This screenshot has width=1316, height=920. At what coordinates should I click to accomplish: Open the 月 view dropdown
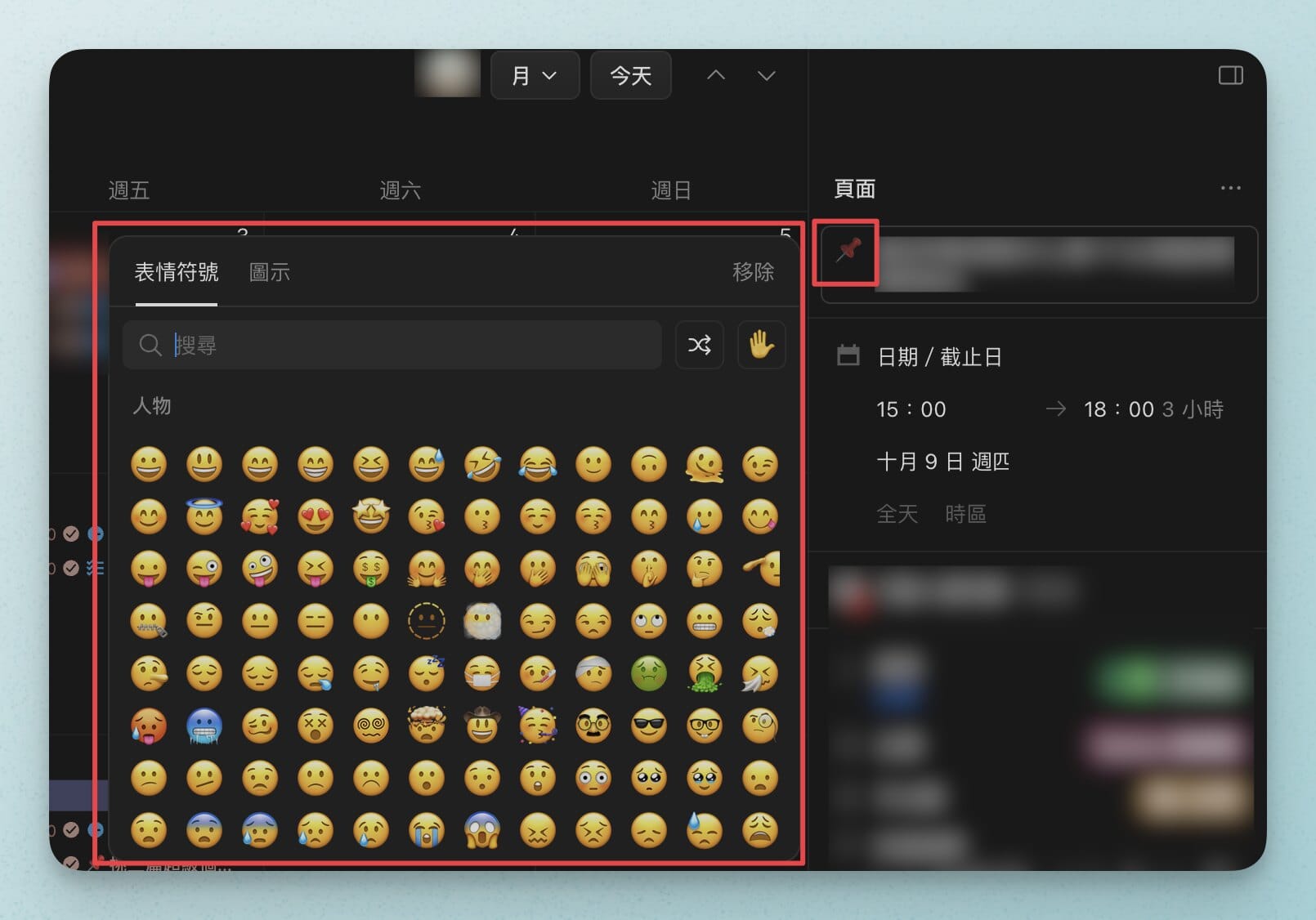[x=535, y=75]
